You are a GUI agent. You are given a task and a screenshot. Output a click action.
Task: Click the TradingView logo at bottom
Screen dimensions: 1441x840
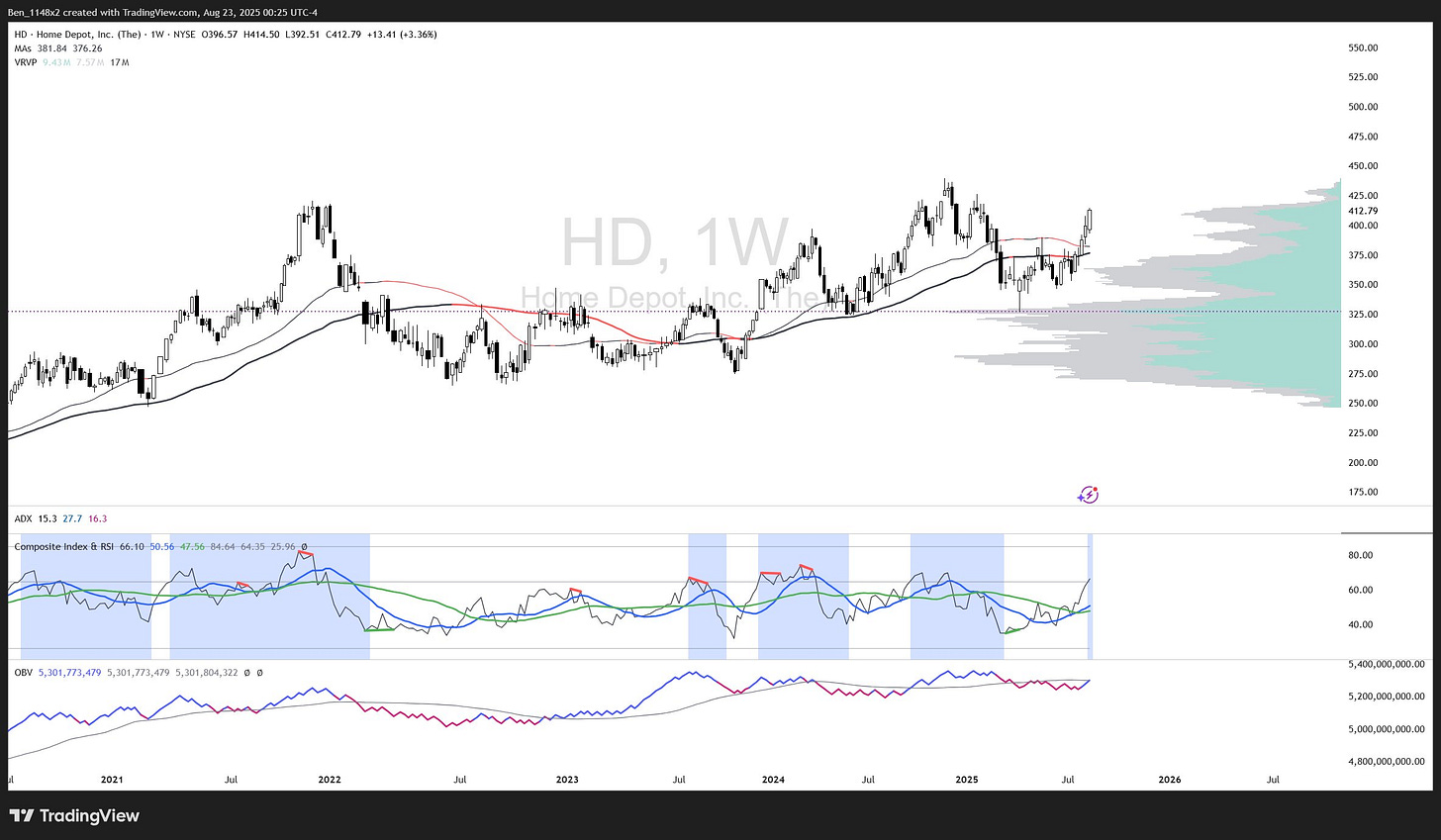(74, 816)
